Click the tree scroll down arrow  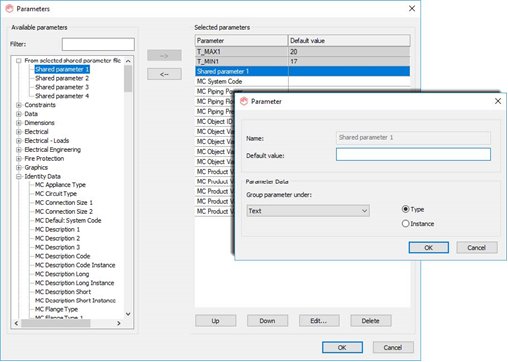[x=128, y=314]
